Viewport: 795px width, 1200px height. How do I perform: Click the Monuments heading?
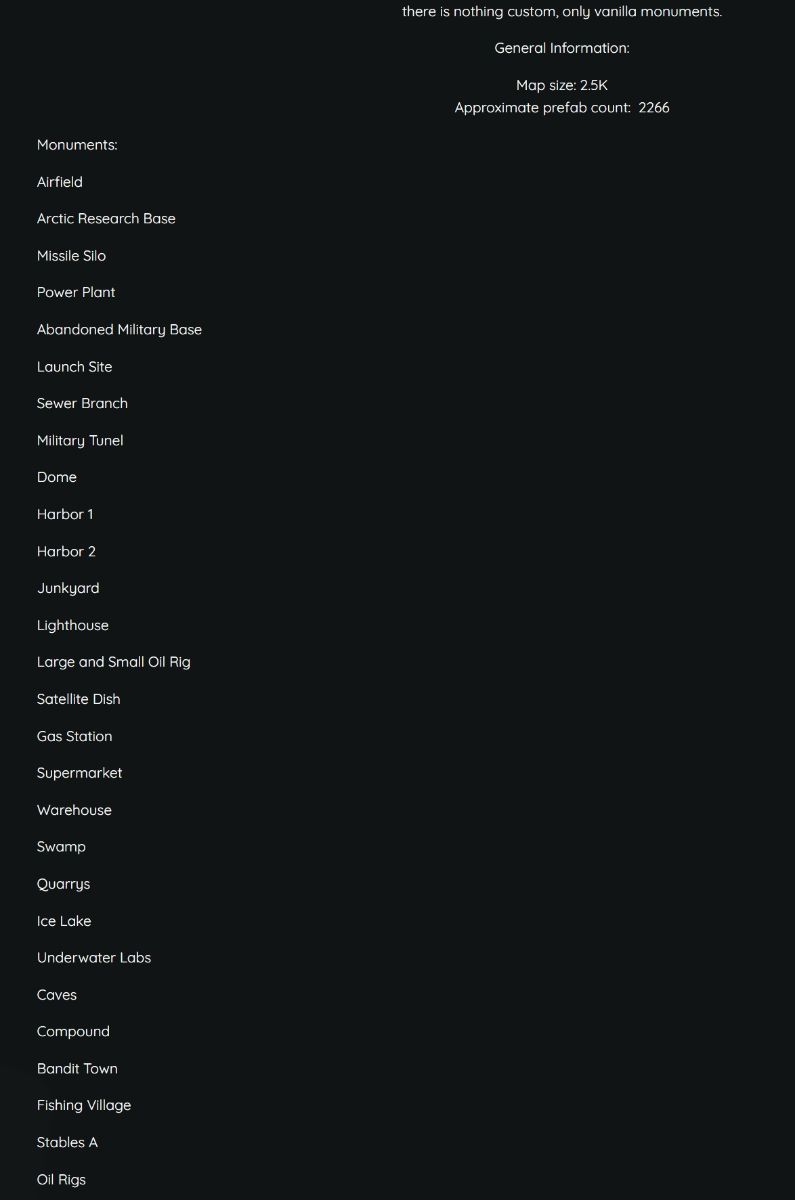click(77, 145)
